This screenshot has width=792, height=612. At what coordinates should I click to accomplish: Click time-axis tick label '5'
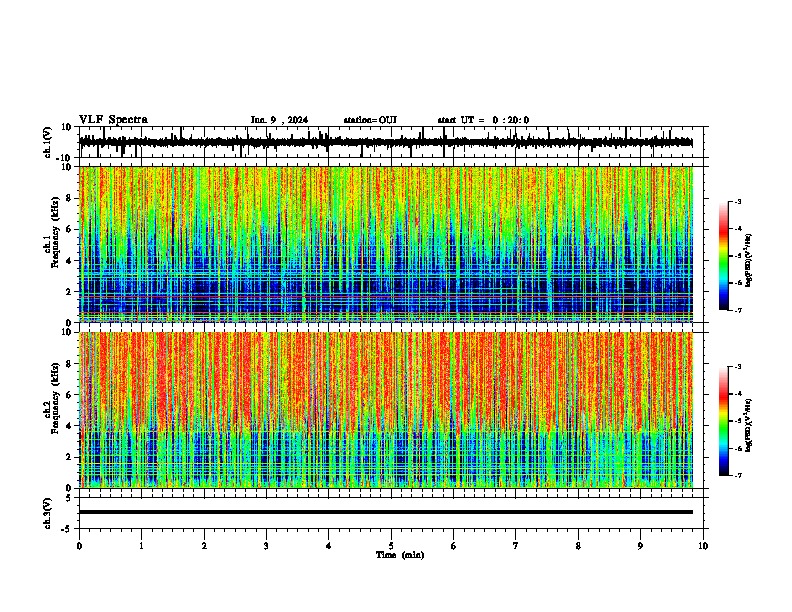click(x=391, y=546)
